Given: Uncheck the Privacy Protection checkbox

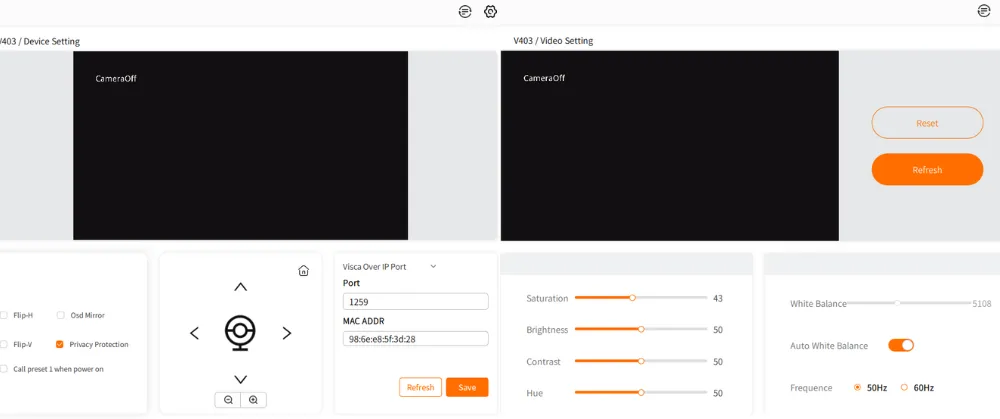Looking at the screenshot, I should (x=60, y=344).
